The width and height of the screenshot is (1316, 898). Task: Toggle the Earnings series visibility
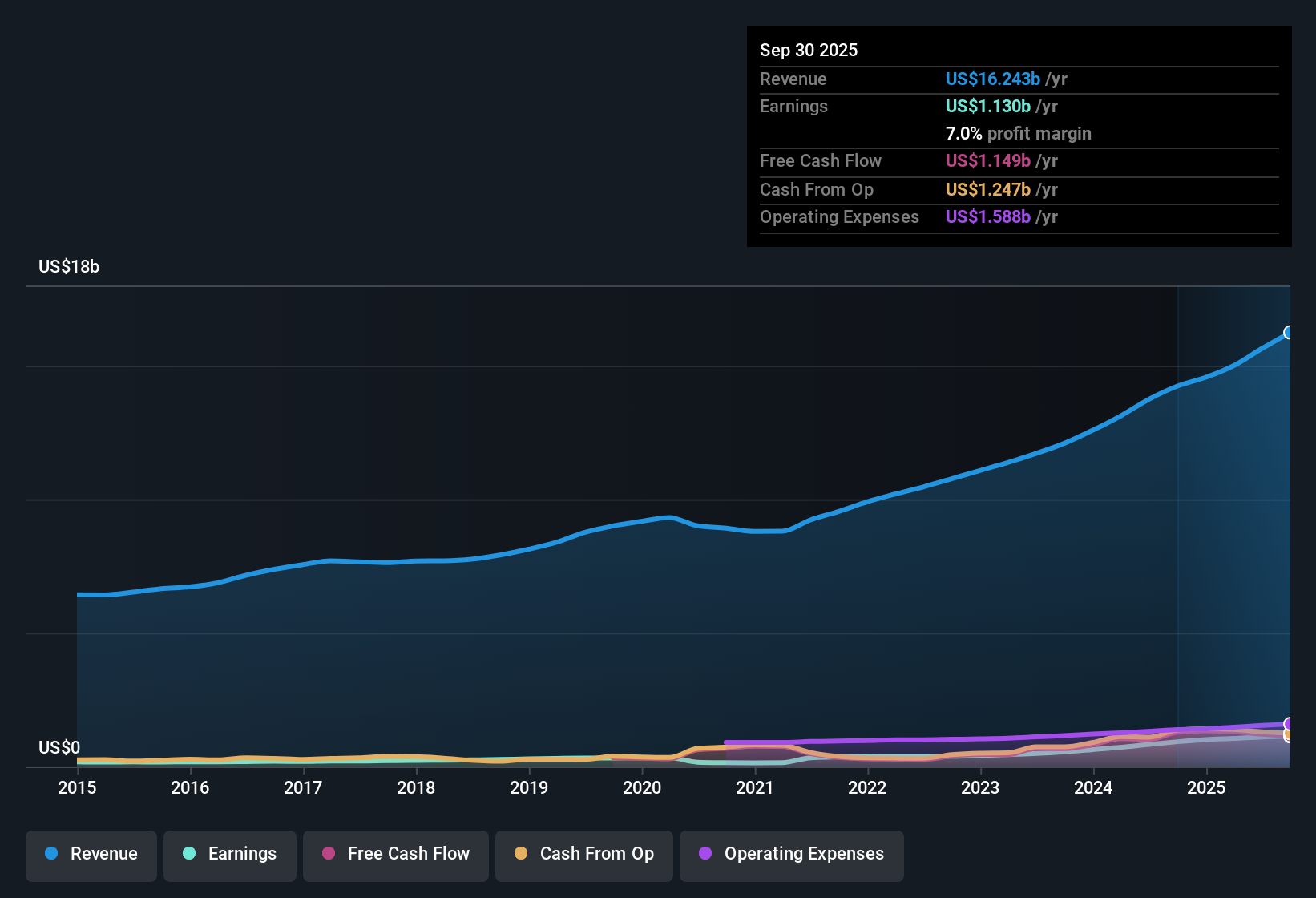click(230, 855)
